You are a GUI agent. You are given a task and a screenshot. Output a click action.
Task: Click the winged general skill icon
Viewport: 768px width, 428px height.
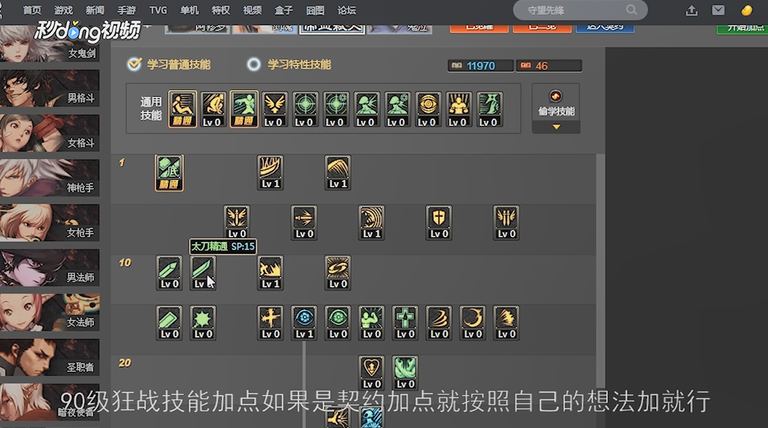274,109
